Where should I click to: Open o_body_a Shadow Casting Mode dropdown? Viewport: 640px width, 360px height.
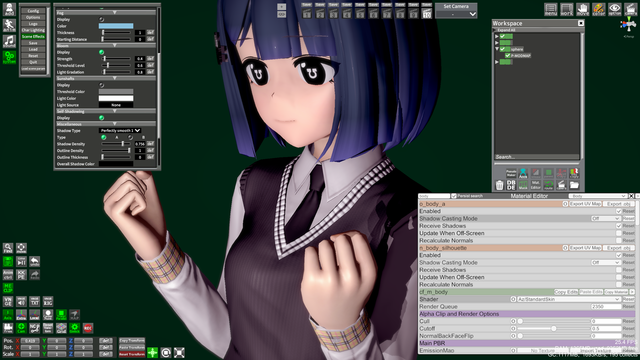[606, 218]
